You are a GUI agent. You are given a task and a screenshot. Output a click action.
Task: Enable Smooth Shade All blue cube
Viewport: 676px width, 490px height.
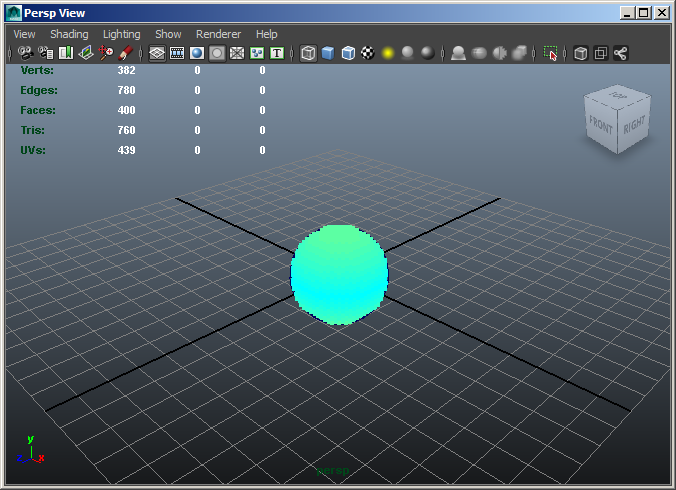coord(328,53)
